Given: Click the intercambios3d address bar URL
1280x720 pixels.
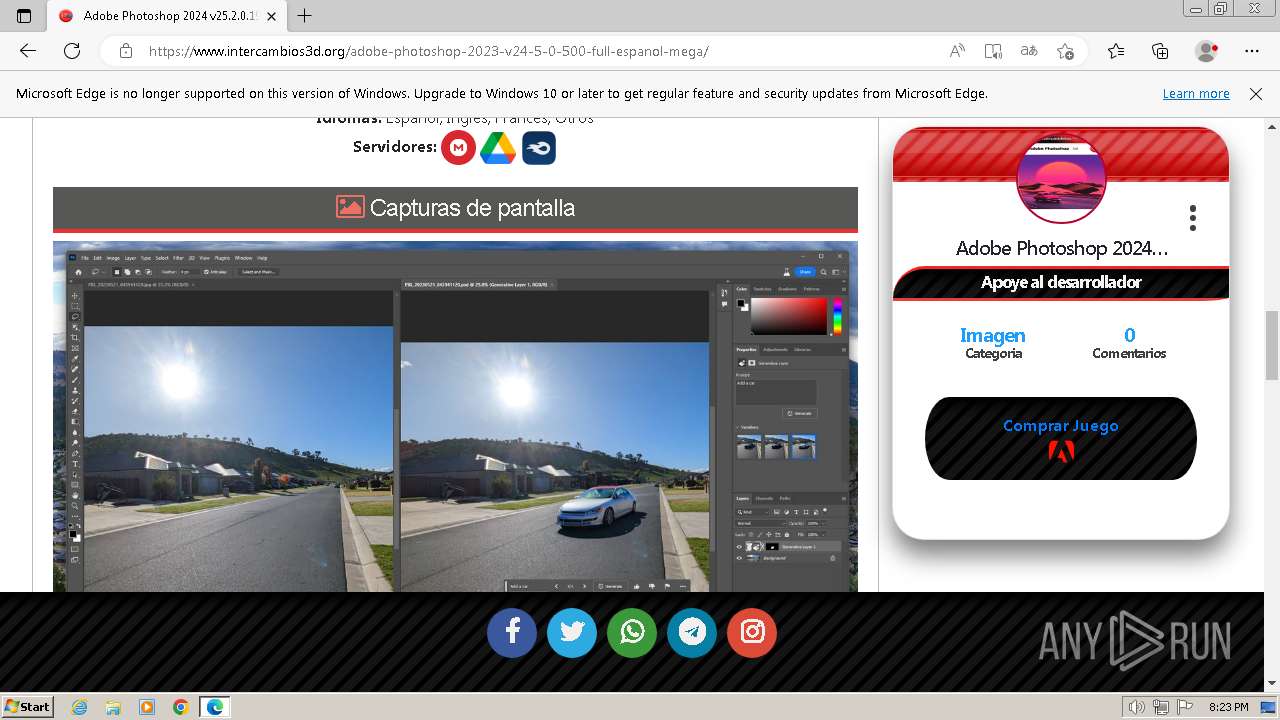Looking at the screenshot, I should [428, 51].
